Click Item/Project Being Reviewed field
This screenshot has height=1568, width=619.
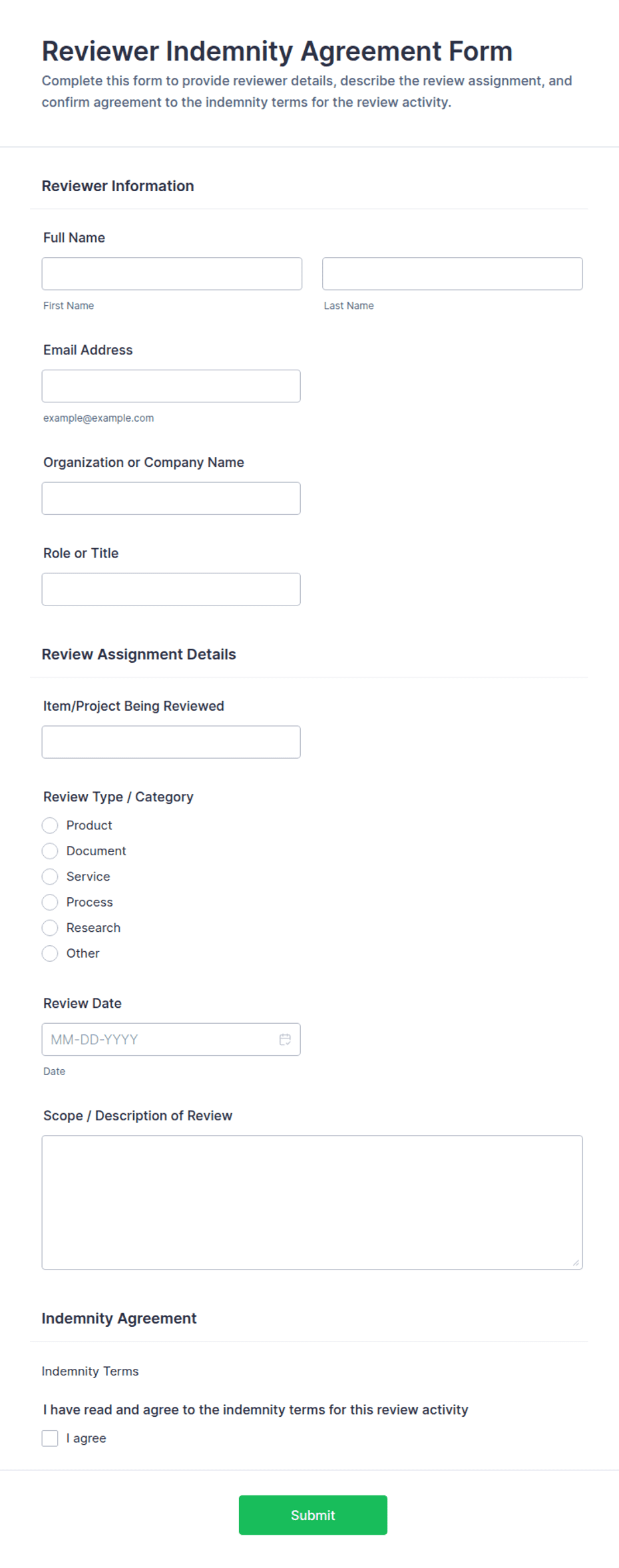pos(171,742)
